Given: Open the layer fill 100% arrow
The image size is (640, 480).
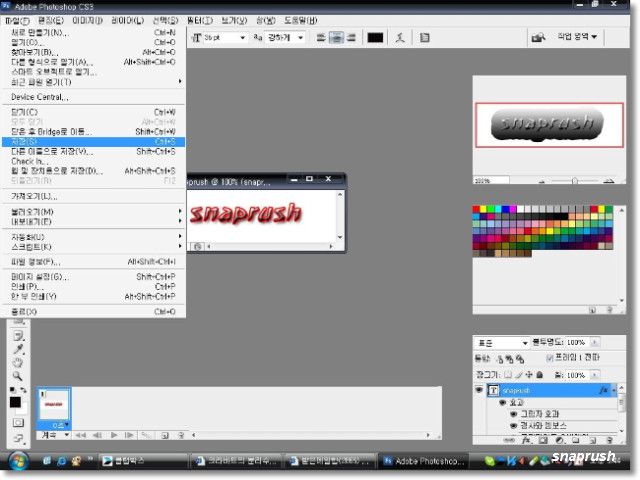Looking at the screenshot, I should tap(595, 375).
